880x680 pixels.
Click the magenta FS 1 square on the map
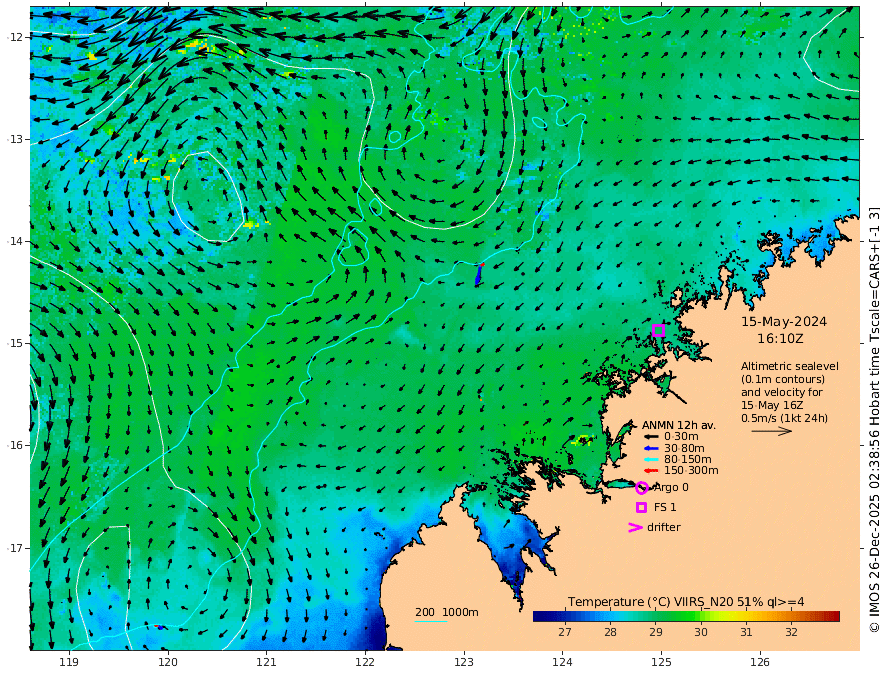[x=659, y=330]
